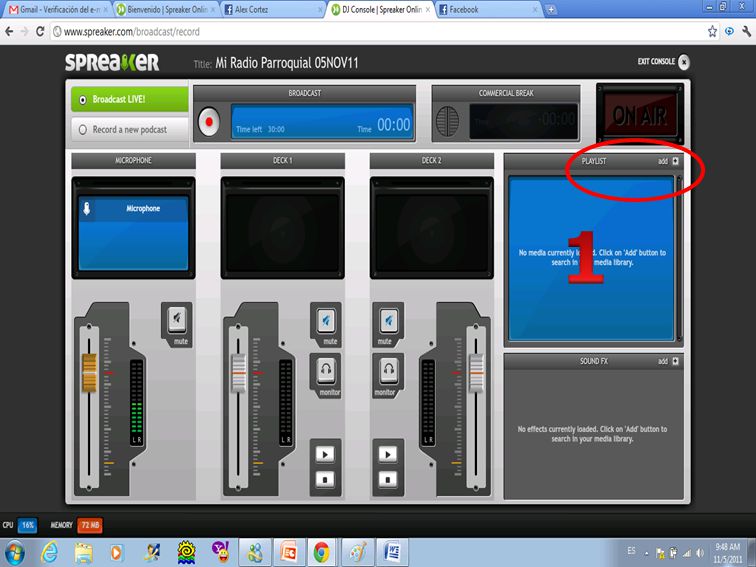Click the playlist panel vertical scrollbar
The image size is (756, 567).
click(x=679, y=258)
